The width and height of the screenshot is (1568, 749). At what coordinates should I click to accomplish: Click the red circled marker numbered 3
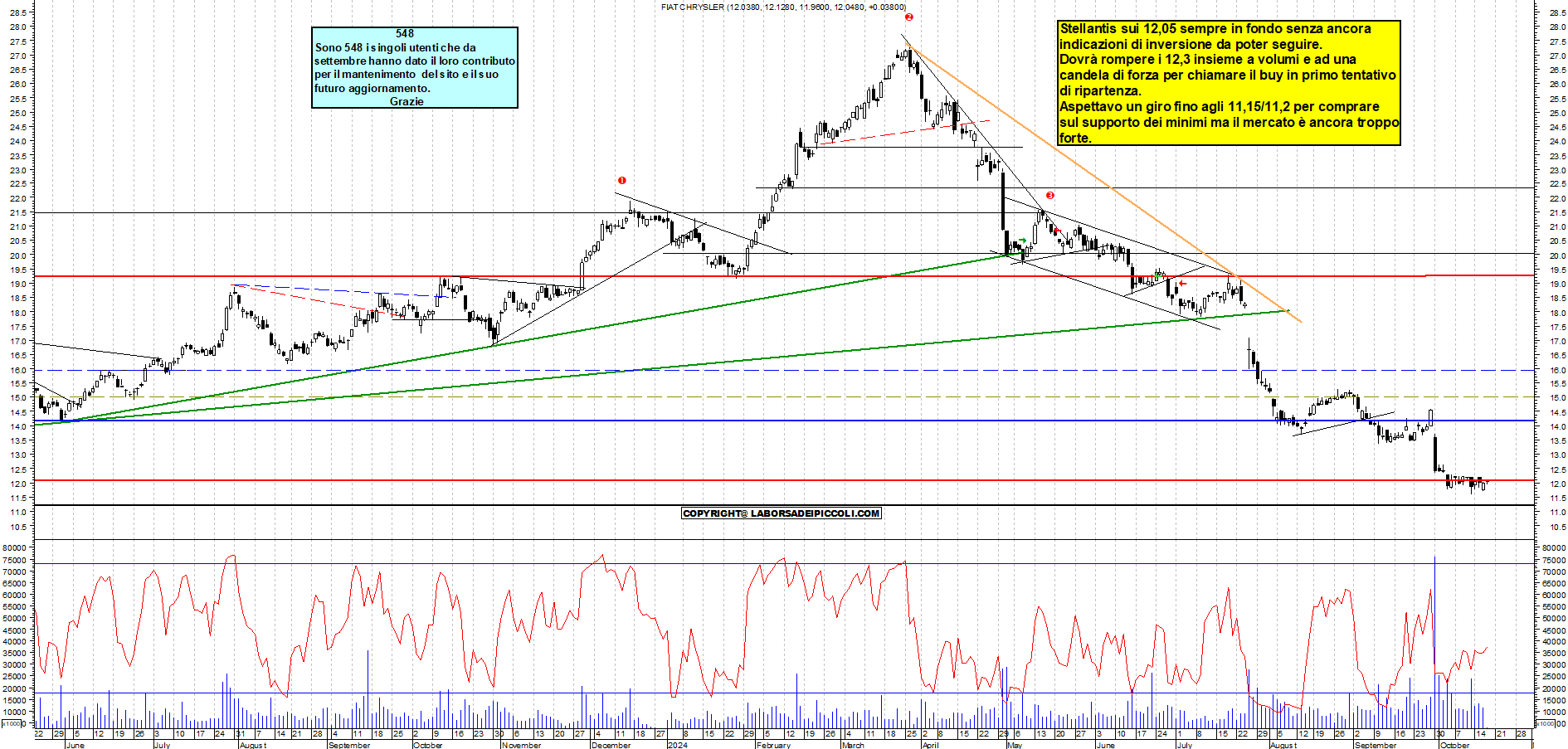1050,196
